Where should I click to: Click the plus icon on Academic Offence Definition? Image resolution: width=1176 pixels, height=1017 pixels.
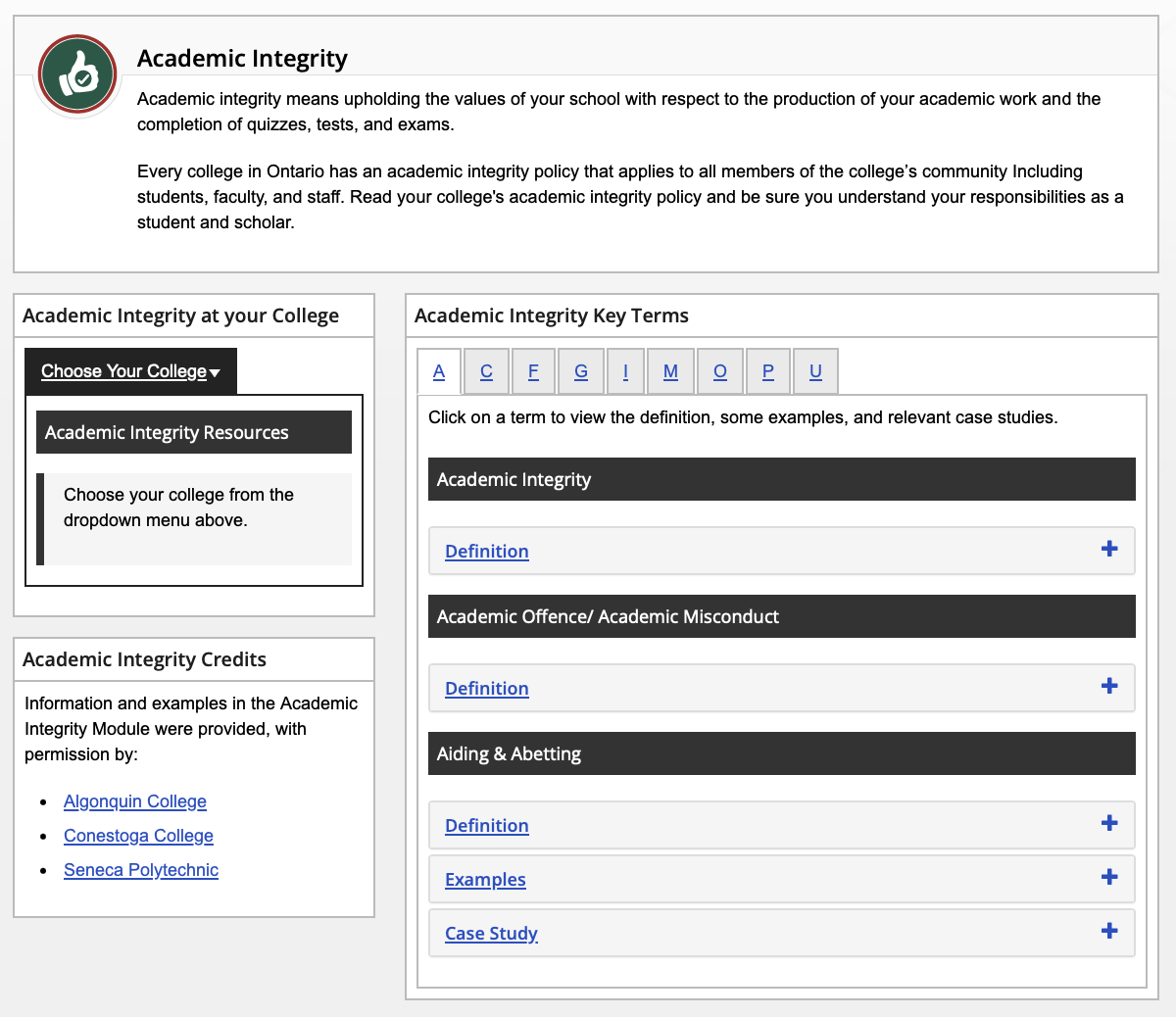pyautogui.click(x=1109, y=686)
